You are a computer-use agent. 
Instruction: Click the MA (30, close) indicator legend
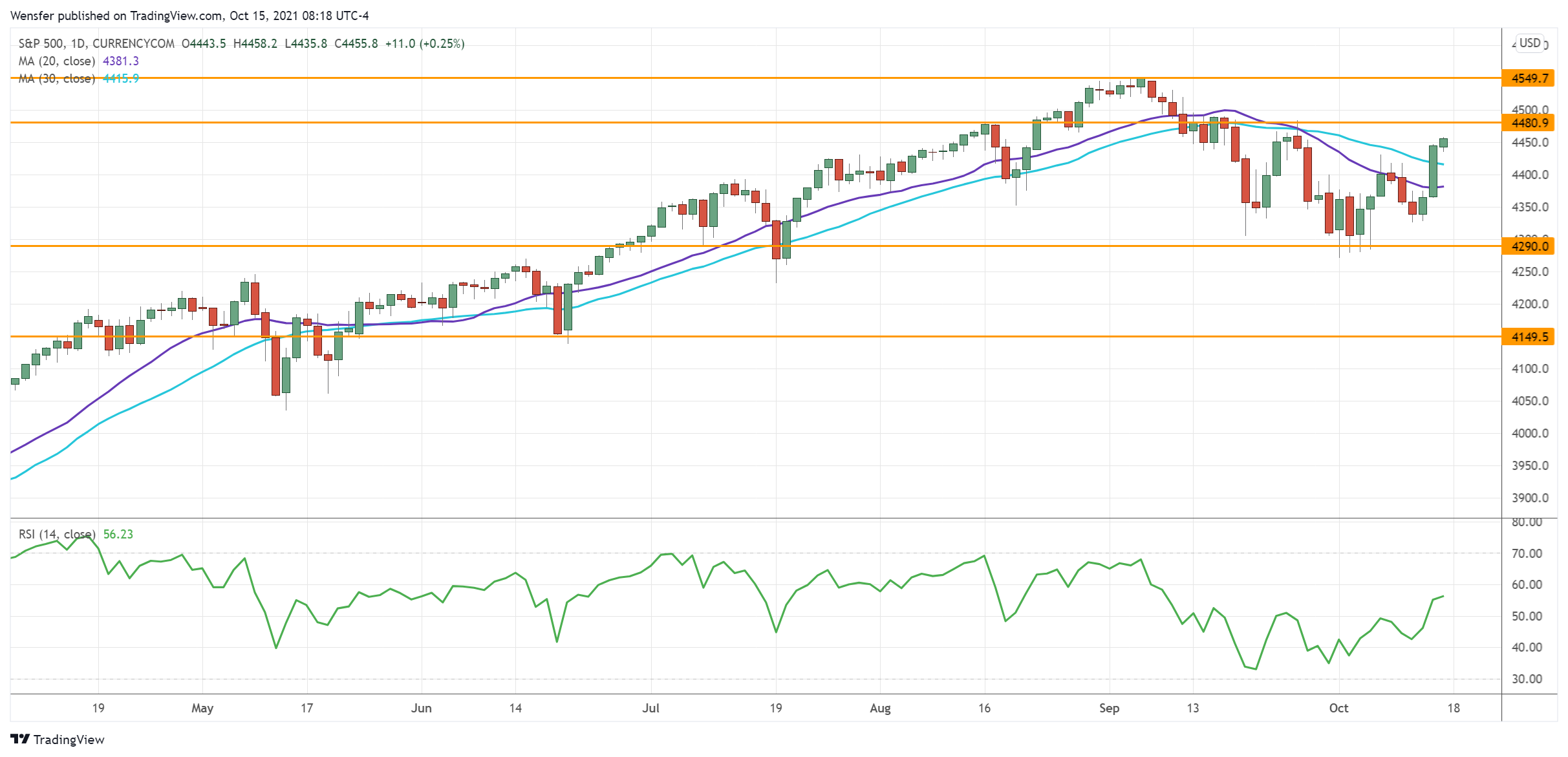(57, 78)
